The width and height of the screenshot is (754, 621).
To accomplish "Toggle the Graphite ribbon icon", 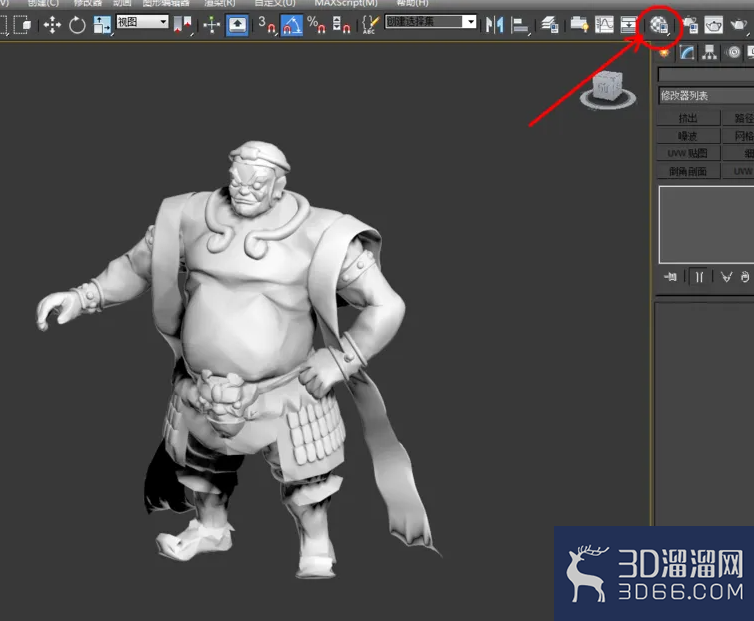I will point(579,24).
